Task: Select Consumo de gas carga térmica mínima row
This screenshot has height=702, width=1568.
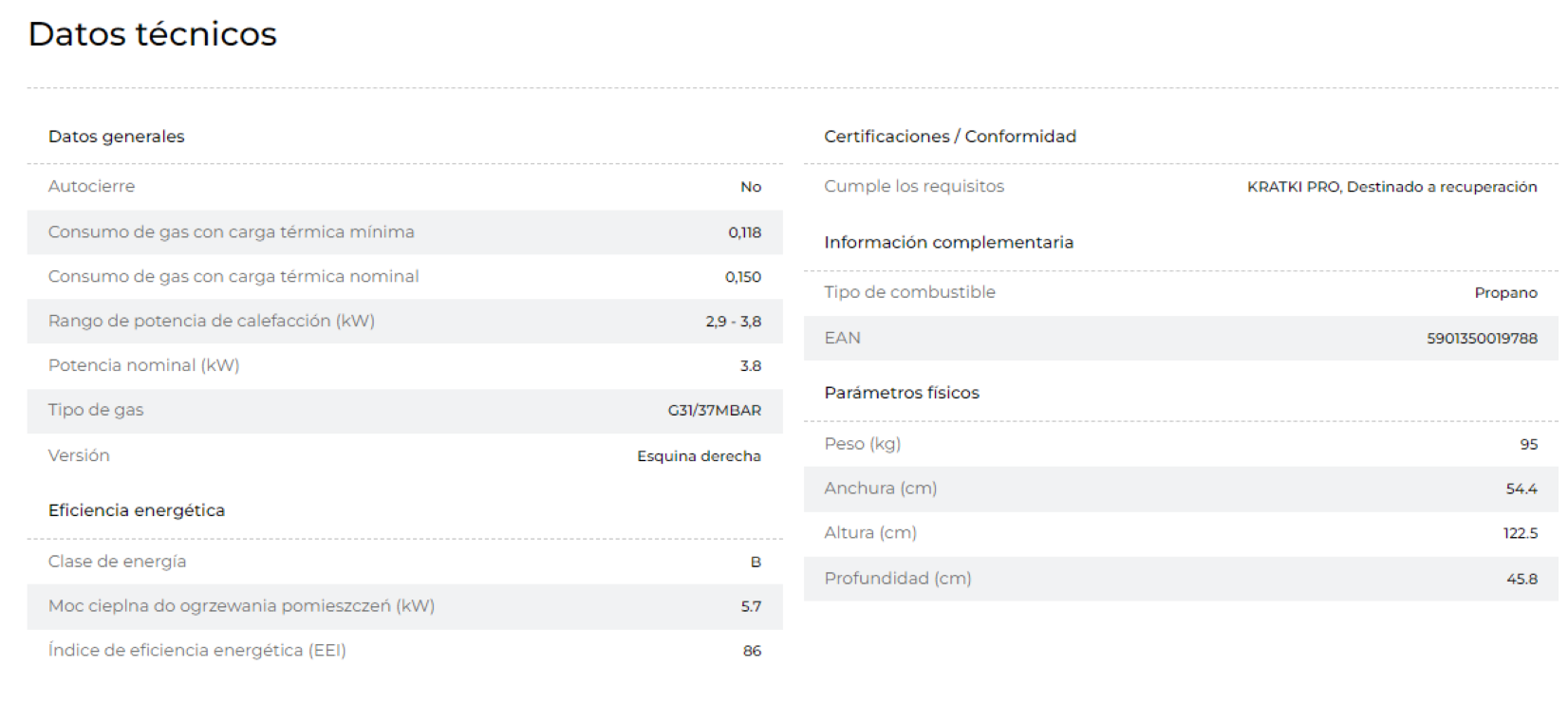Action: pyautogui.click(x=405, y=232)
